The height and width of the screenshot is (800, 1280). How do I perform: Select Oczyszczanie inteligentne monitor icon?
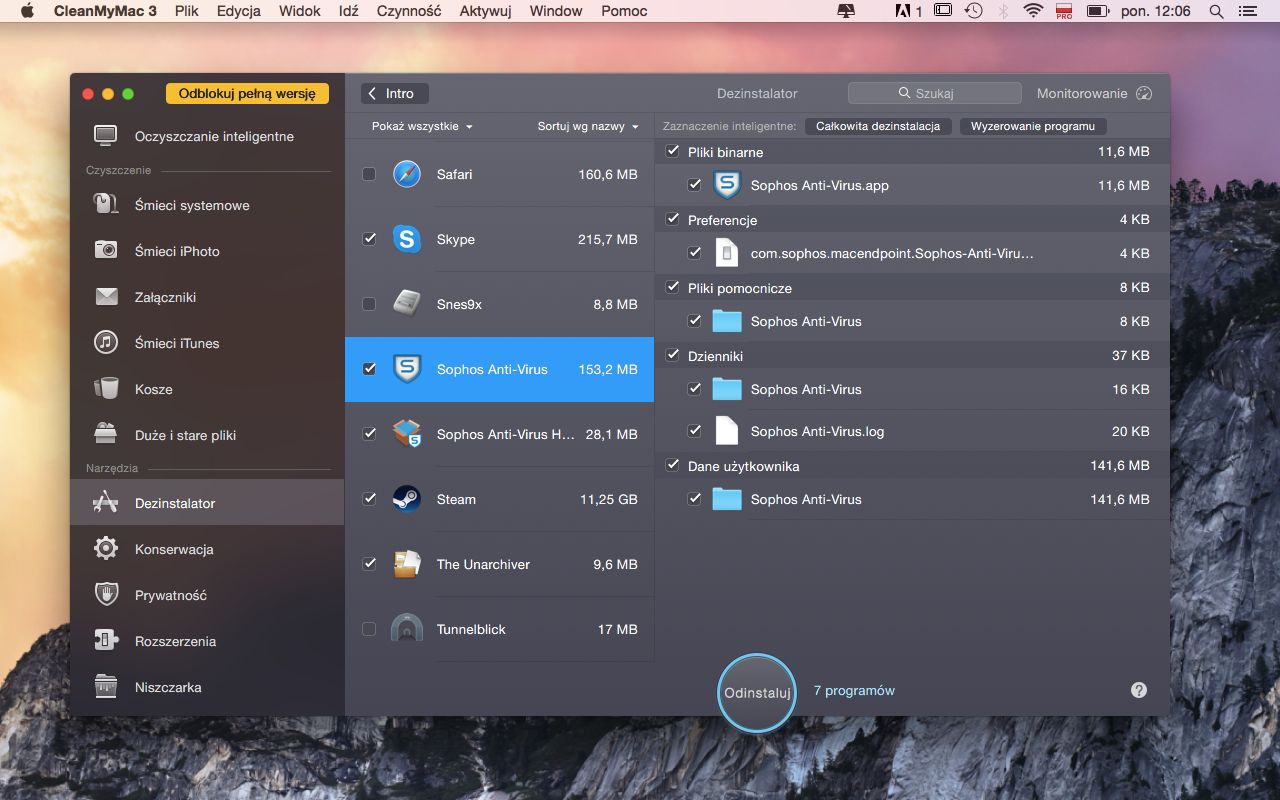[x=106, y=136]
